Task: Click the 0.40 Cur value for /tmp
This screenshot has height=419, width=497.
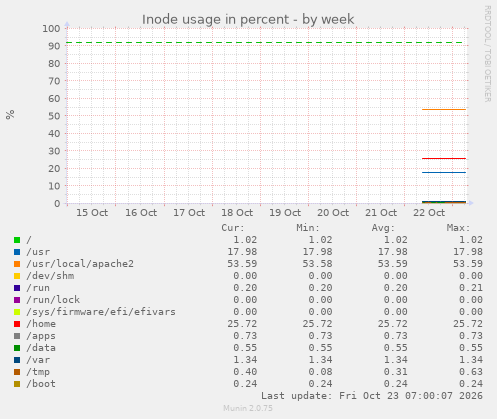Action: (245, 372)
